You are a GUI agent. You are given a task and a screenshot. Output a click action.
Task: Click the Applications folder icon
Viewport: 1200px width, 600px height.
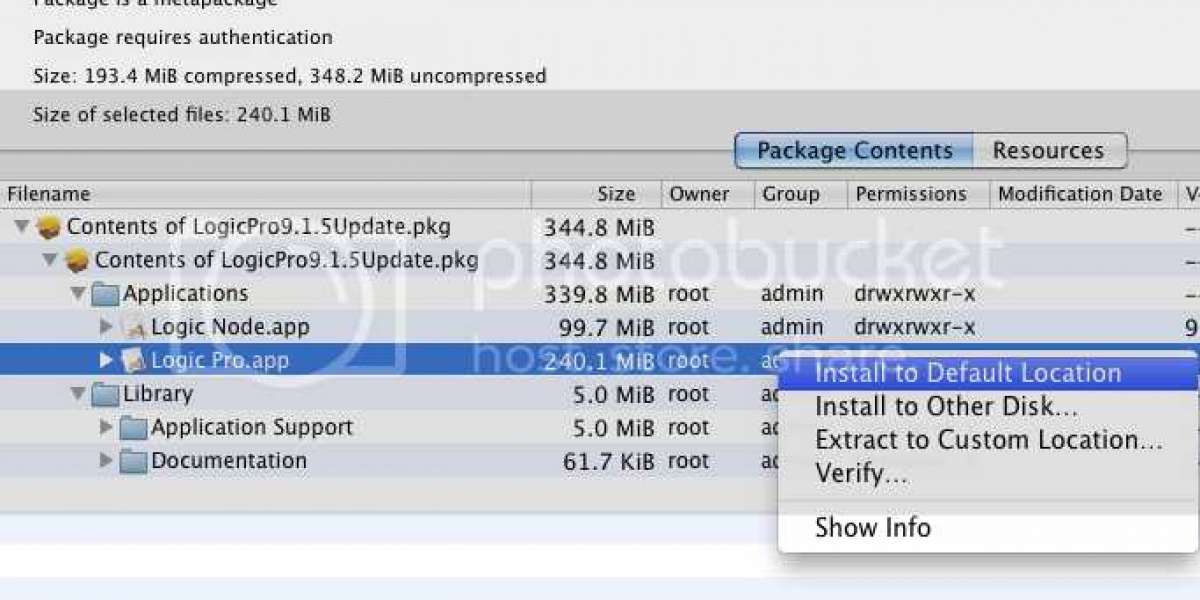click(x=105, y=294)
